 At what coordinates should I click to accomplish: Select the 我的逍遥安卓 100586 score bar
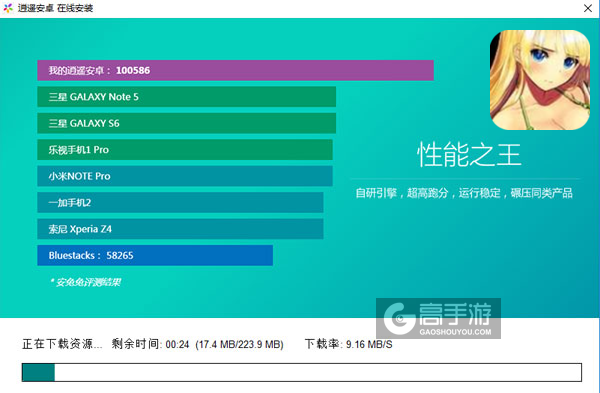[x=235, y=70]
